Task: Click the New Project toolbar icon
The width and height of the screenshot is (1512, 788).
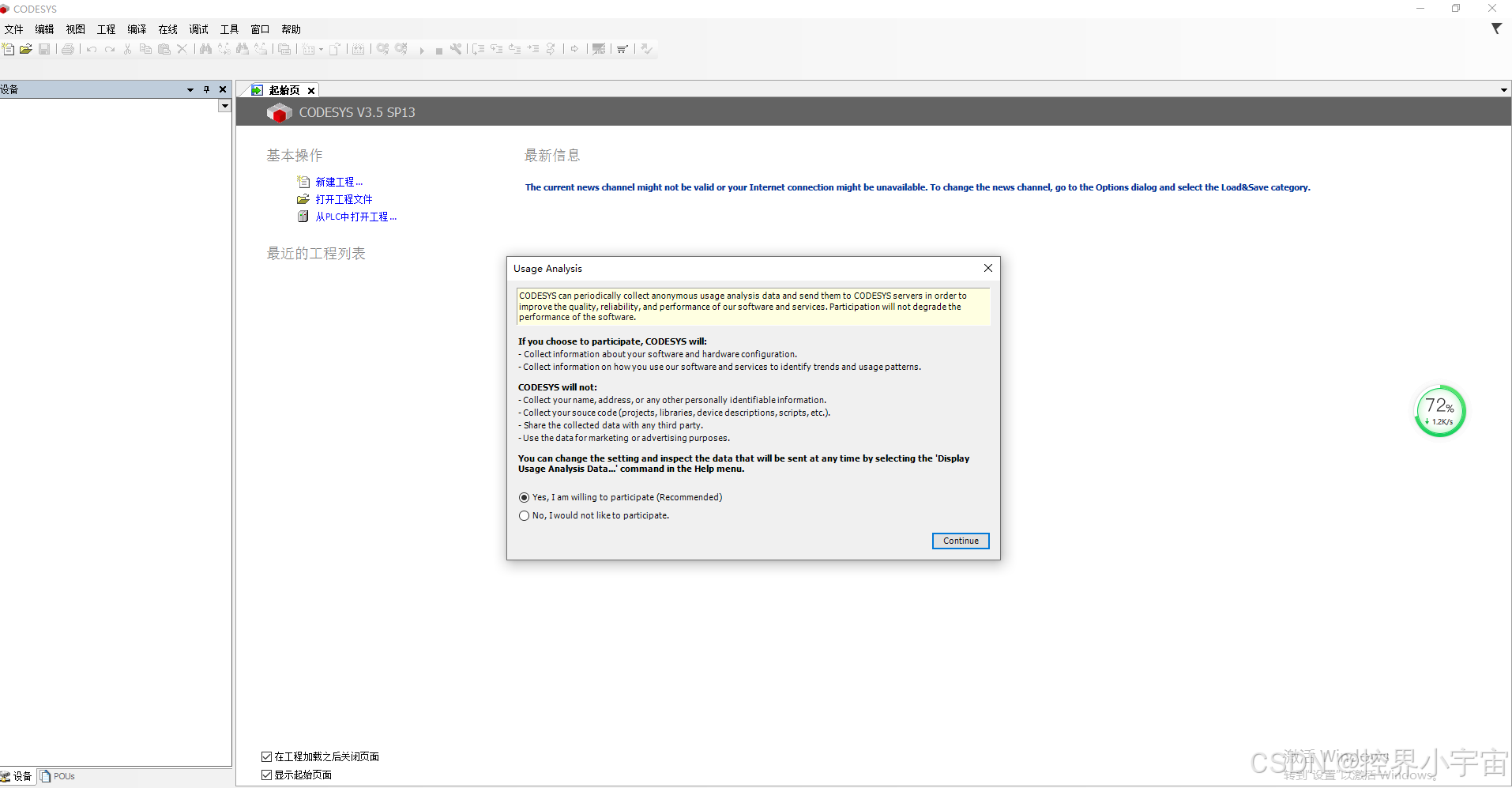Action: (x=8, y=49)
